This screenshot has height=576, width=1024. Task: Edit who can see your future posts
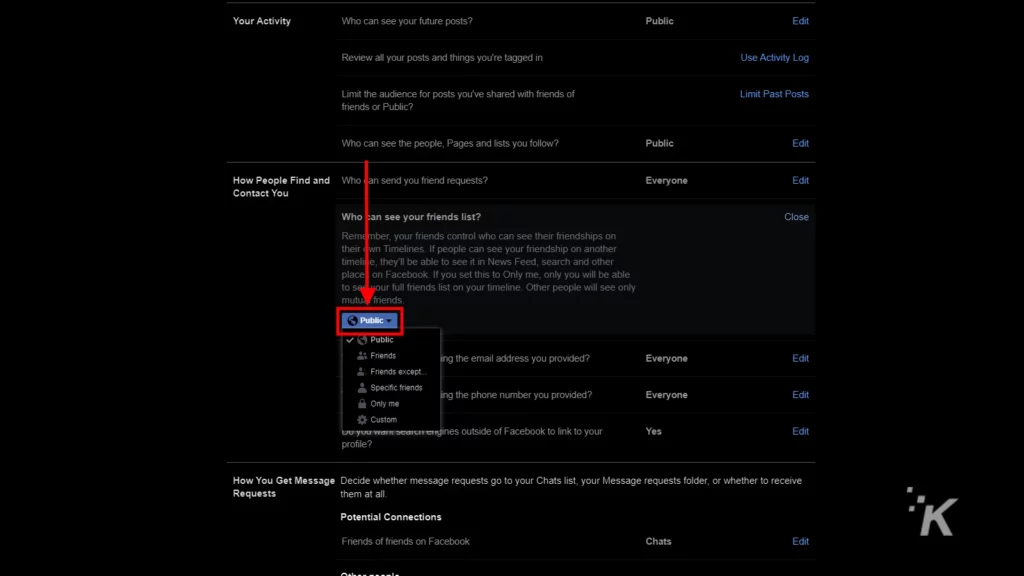click(x=800, y=21)
